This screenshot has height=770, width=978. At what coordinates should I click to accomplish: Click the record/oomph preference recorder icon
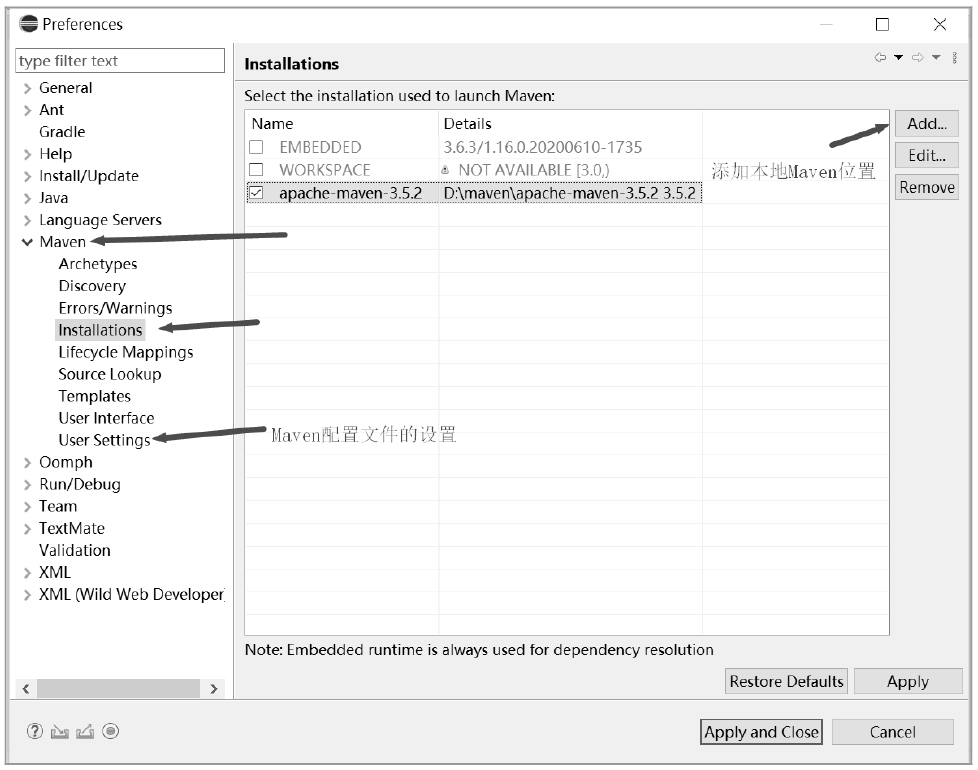click(x=110, y=732)
